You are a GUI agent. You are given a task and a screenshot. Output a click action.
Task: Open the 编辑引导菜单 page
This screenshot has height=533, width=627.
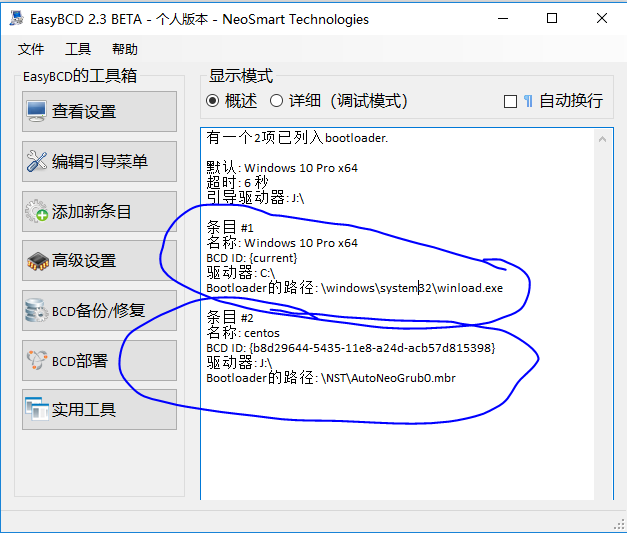[x=99, y=162]
